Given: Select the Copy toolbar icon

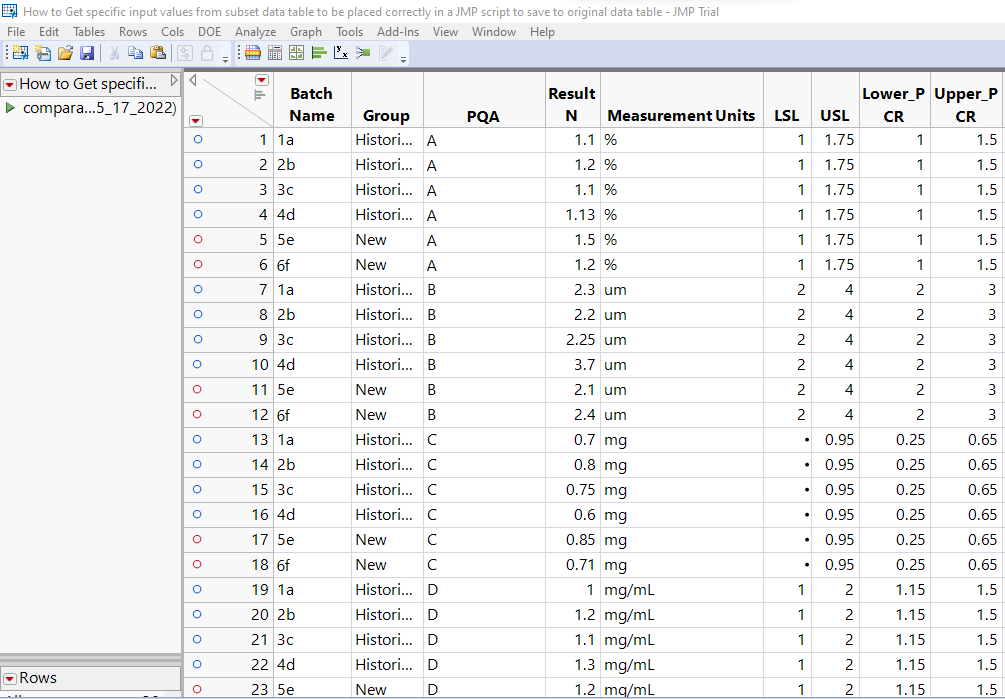Looking at the screenshot, I should pos(135,53).
